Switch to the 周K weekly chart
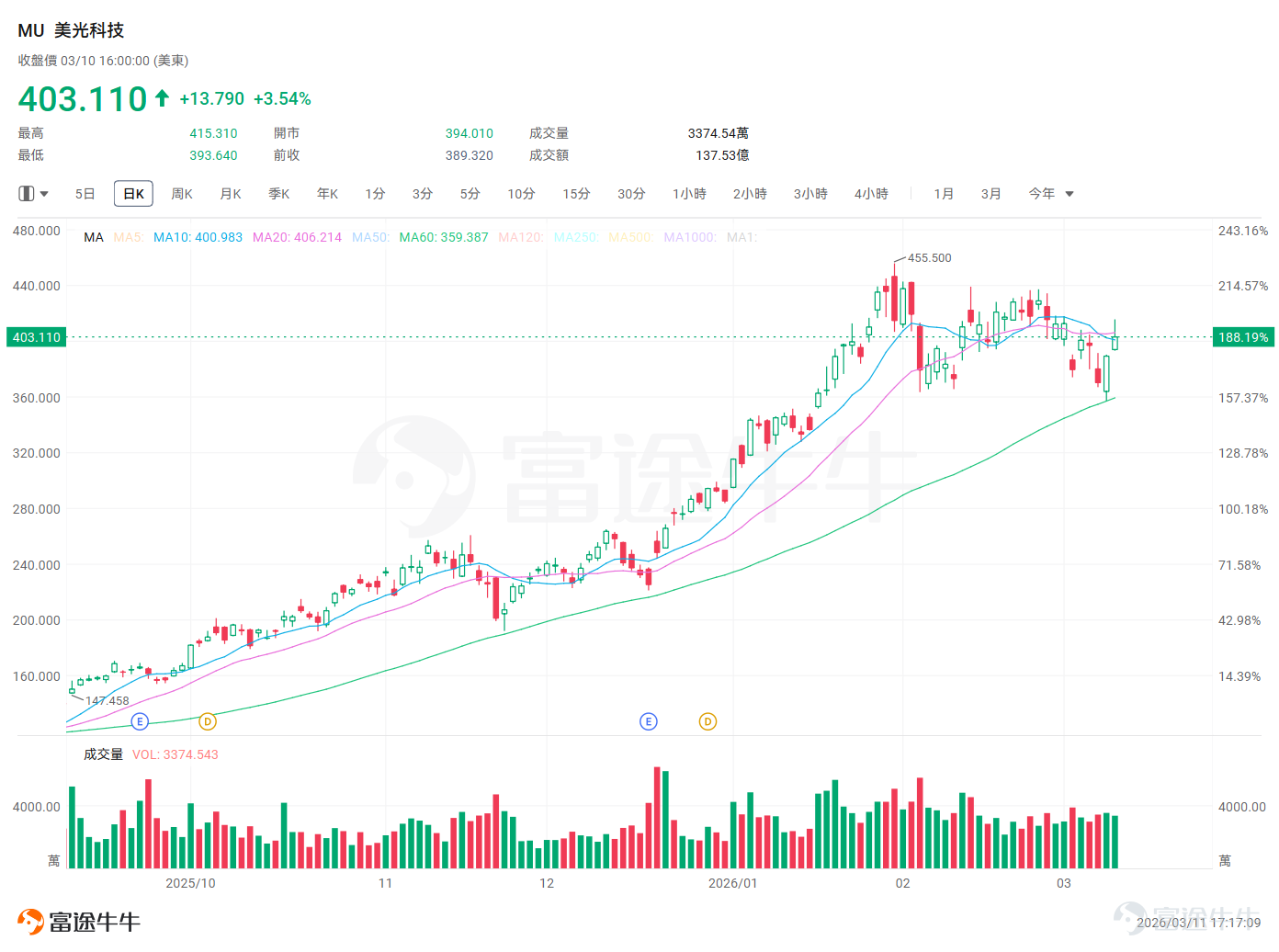The image size is (1279, 952). coord(182,194)
